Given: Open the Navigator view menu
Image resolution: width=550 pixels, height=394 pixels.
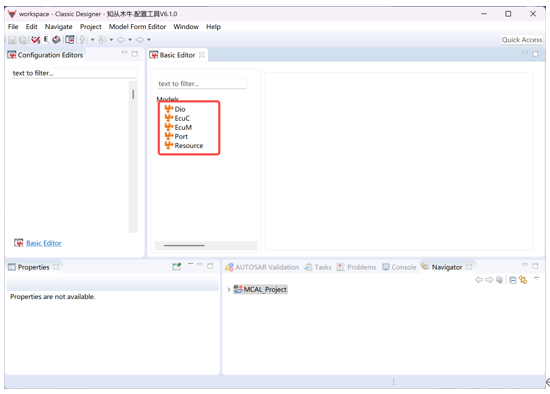Looking at the screenshot, I should 537,278.
